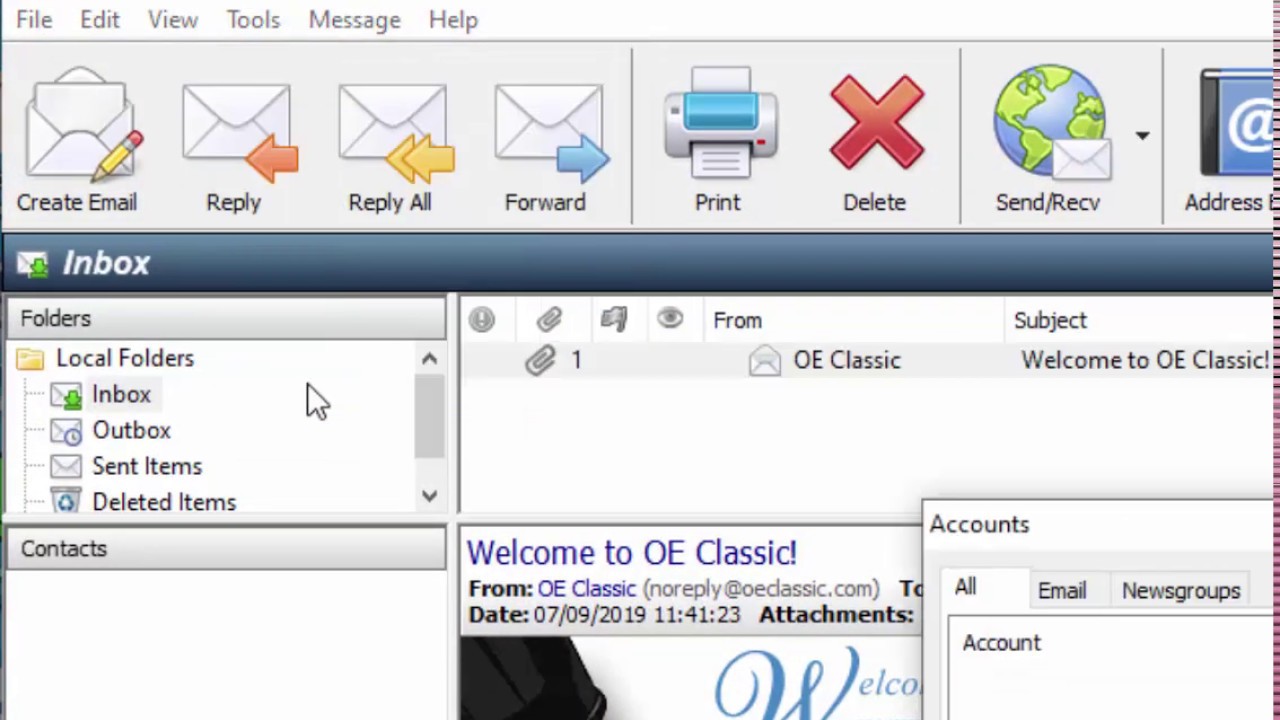Image resolution: width=1280 pixels, height=720 pixels.
Task: Open the Help menu
Action: [453, 20]
